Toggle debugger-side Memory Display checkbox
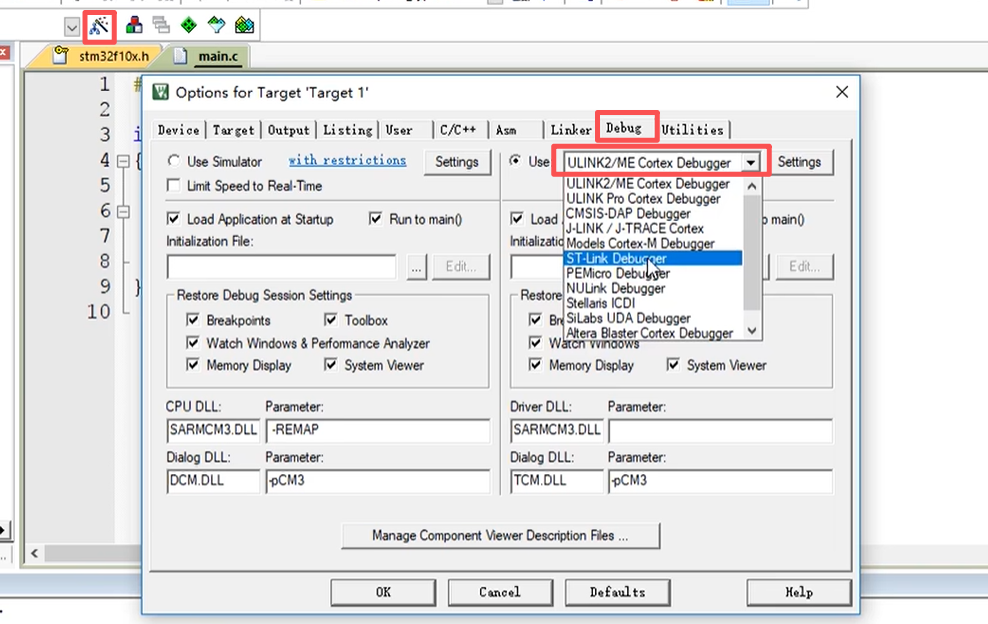Screen dimensions: 988x624 [536, 365]
